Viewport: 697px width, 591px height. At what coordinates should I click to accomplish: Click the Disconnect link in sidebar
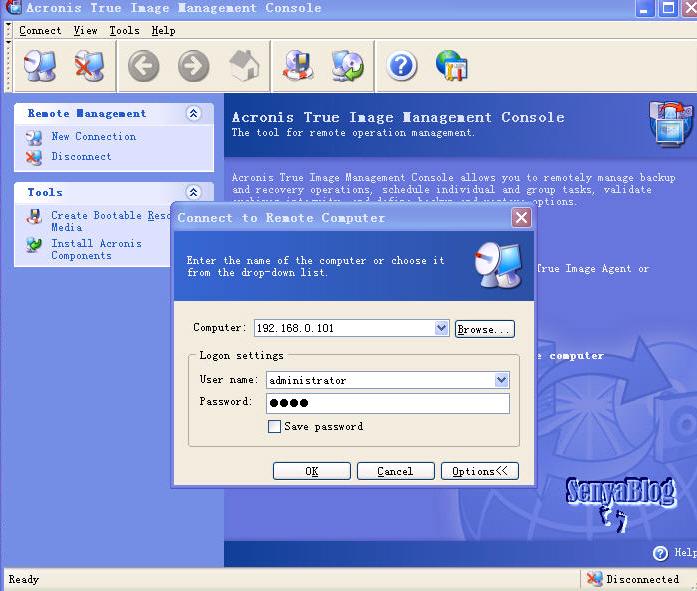tap(81, 156)
